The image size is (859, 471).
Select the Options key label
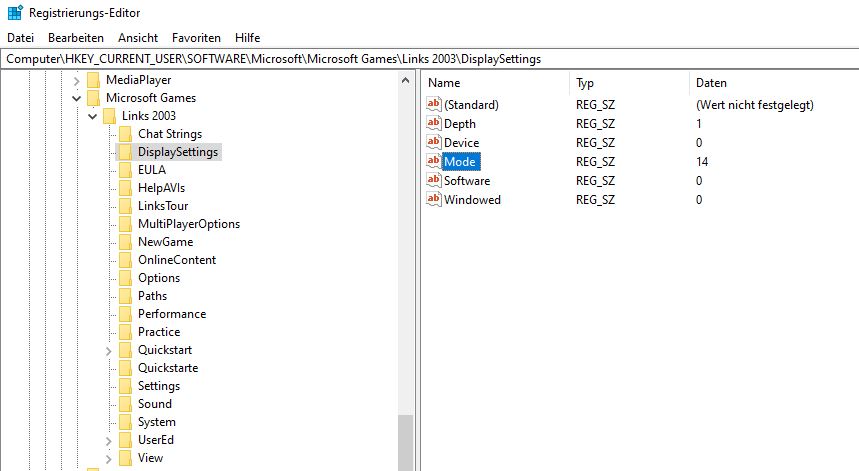159,278
